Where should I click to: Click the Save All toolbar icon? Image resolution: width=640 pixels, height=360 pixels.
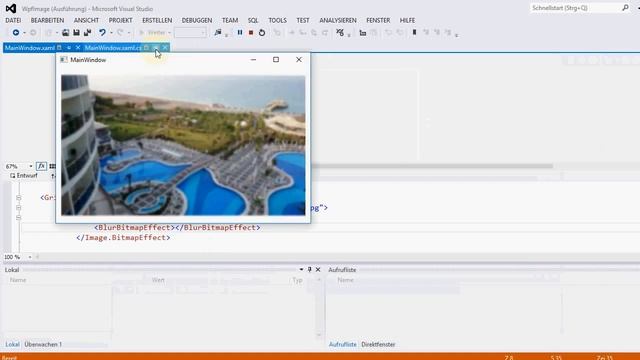(87, 33)
